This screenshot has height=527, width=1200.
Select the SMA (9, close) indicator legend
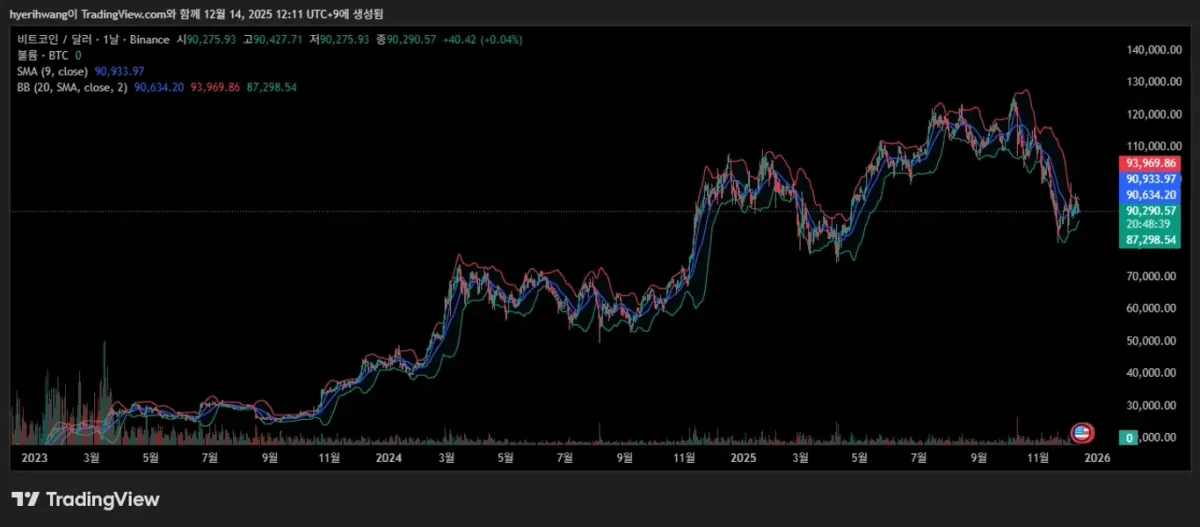pyautogui.click(x=52, y=71)
